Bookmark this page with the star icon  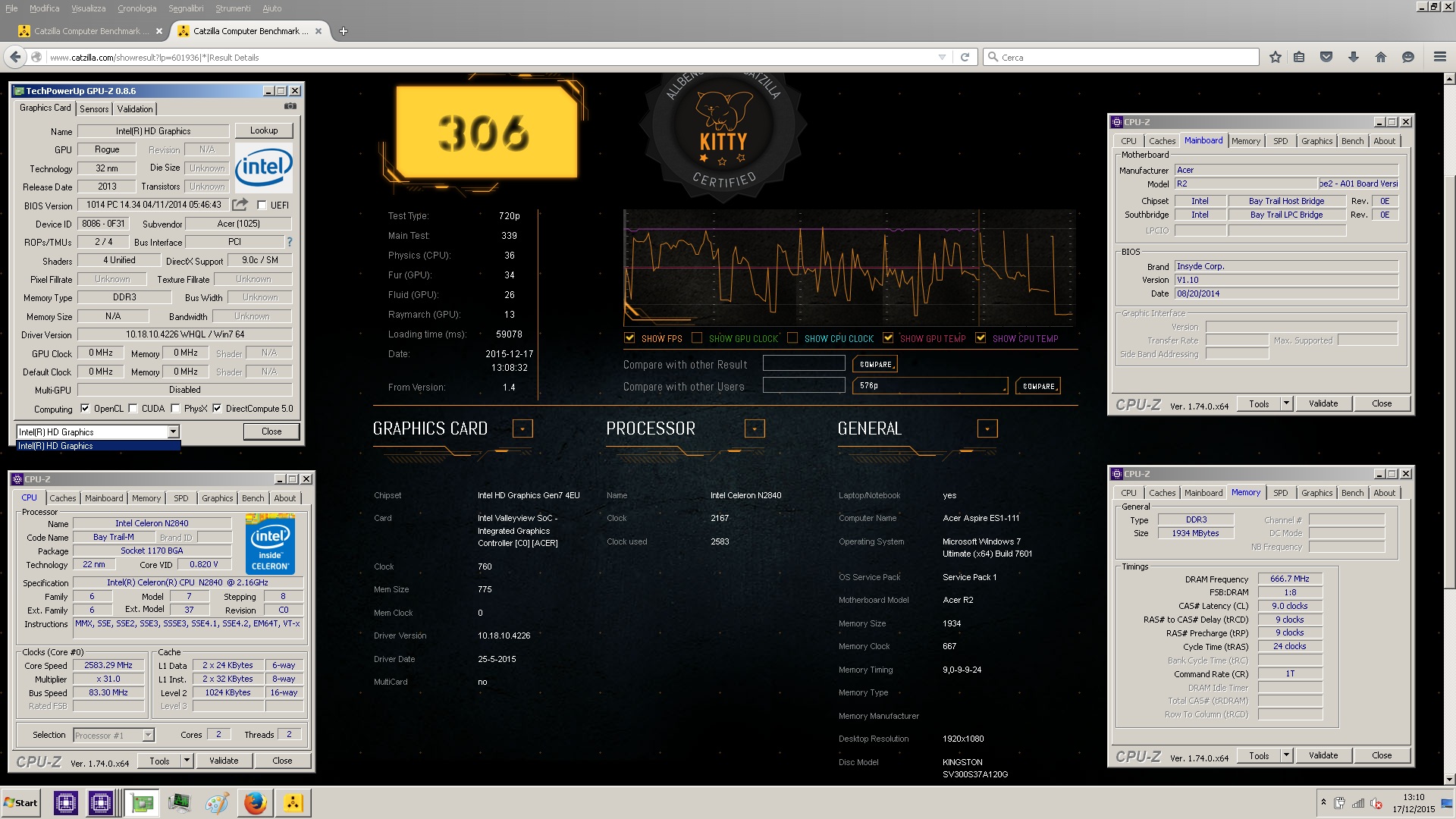pos(1276,57)
